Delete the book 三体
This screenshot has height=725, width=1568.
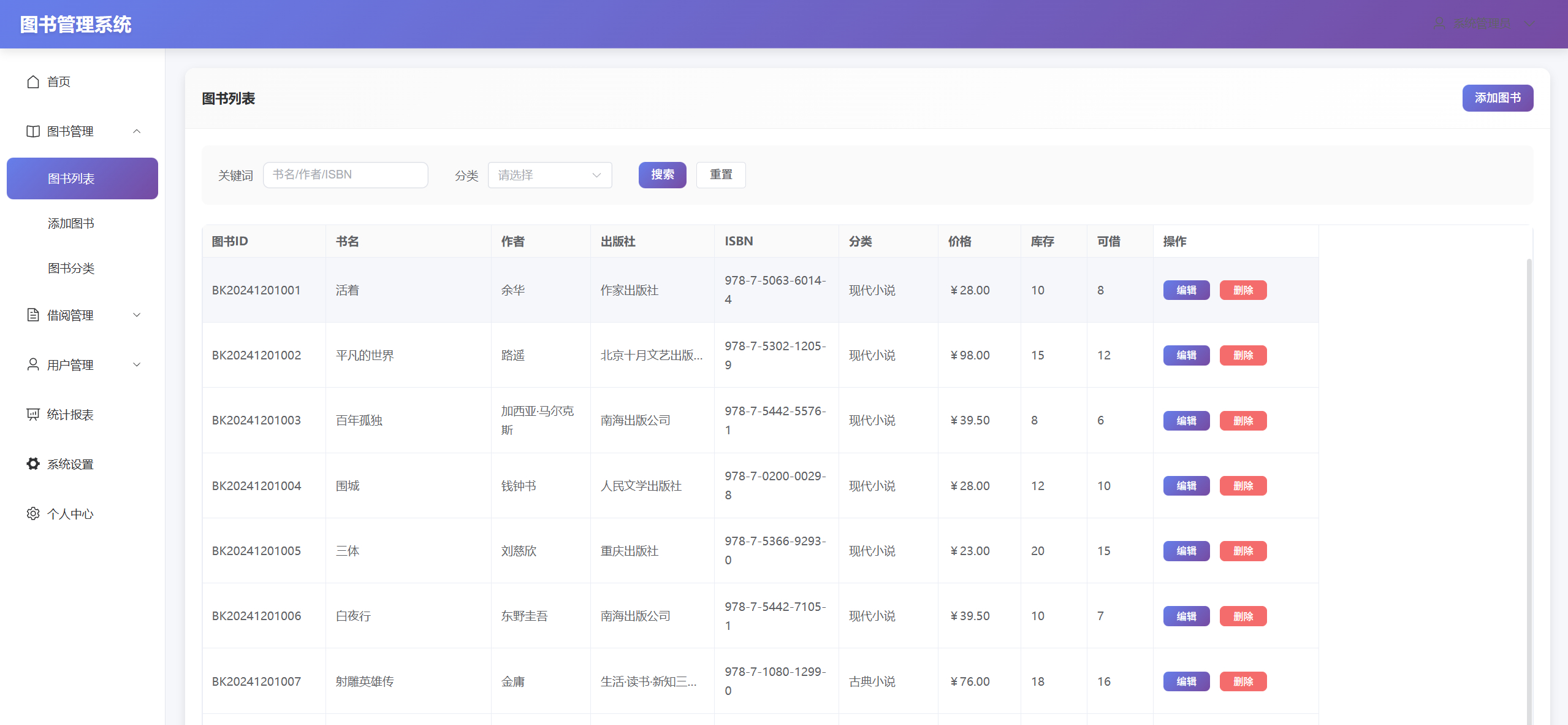pyautogui.click(x=1243, y=551)
